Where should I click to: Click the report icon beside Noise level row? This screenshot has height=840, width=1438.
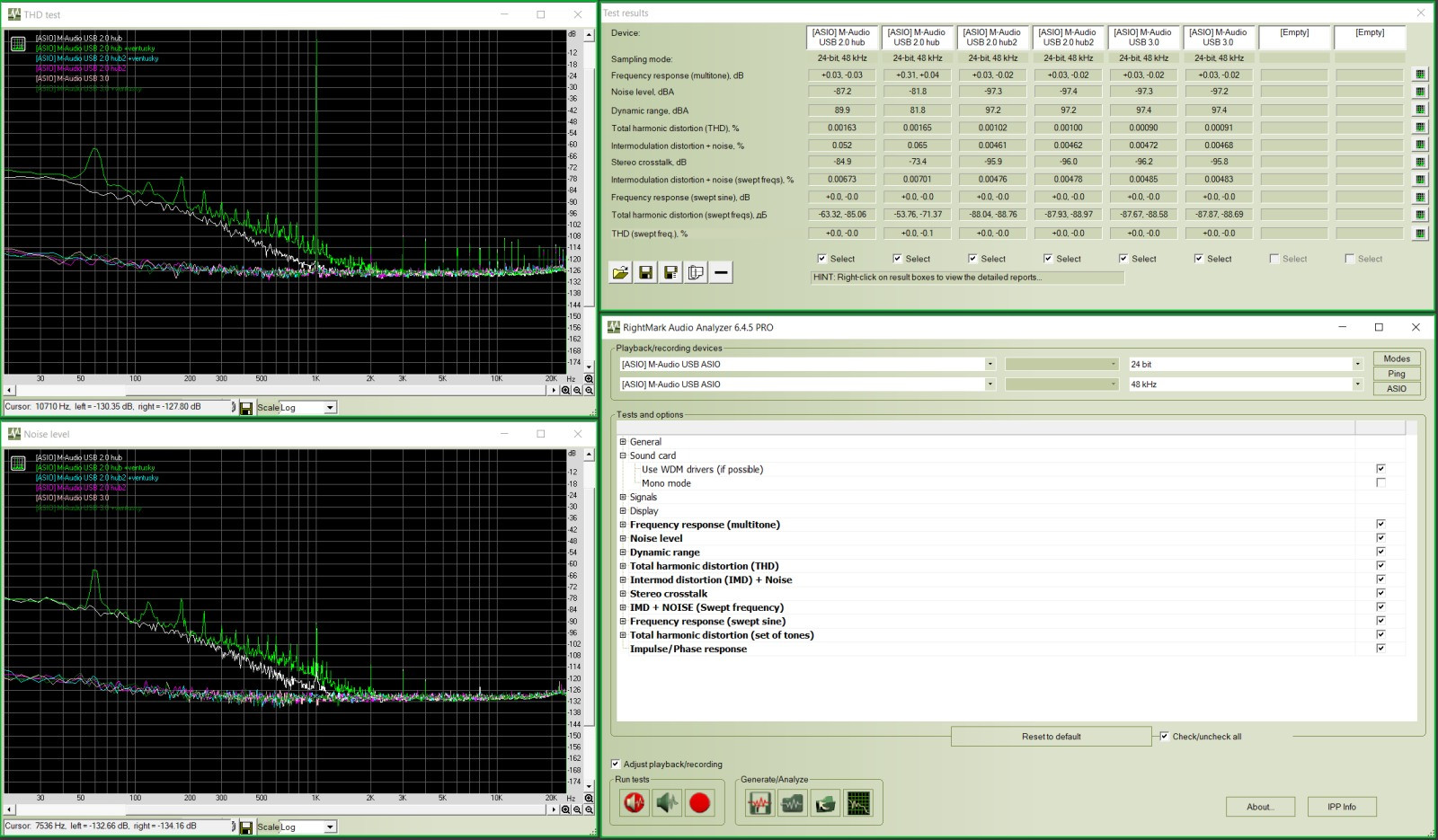tap(1420, 92)
